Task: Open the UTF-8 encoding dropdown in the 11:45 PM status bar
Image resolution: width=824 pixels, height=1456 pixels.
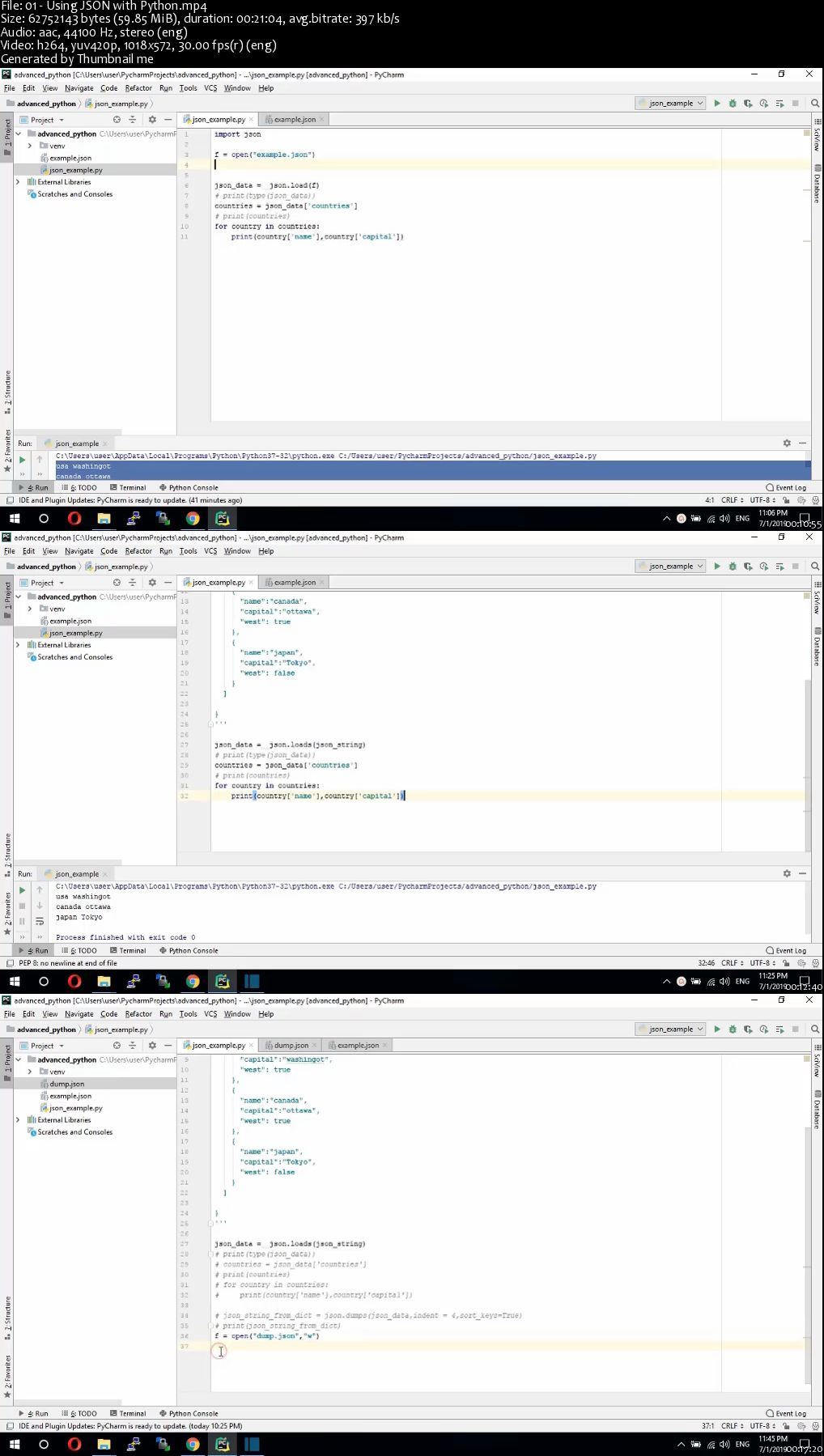Action: pos(762,1426)
